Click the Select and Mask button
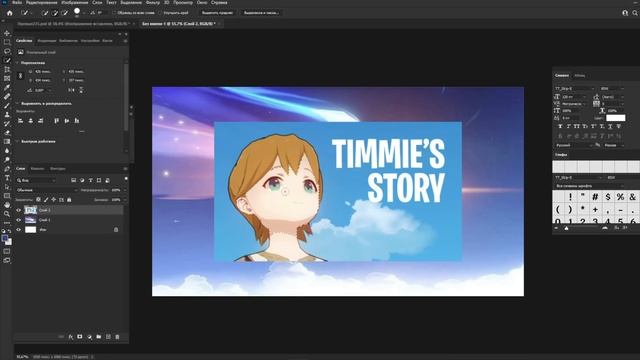Image resolution: width=640 pixels, height=360 pixels. (261, 13)
